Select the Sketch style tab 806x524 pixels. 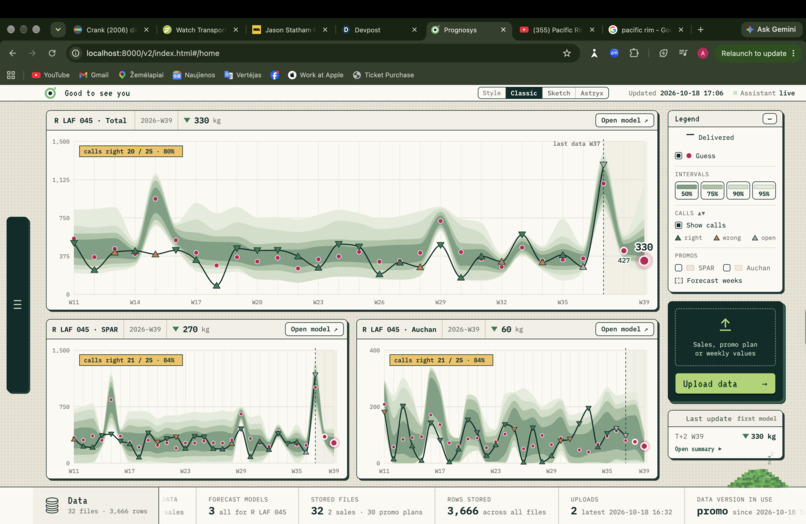pyautogui.click(x=558, y=93)
